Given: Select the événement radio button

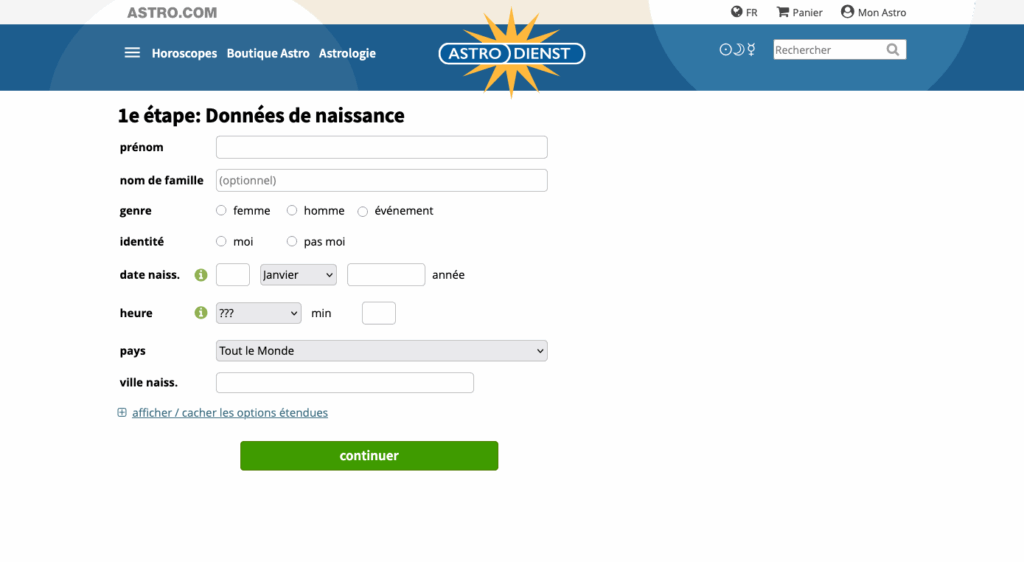Looking at the screenshot, I should tap(362, 211).
